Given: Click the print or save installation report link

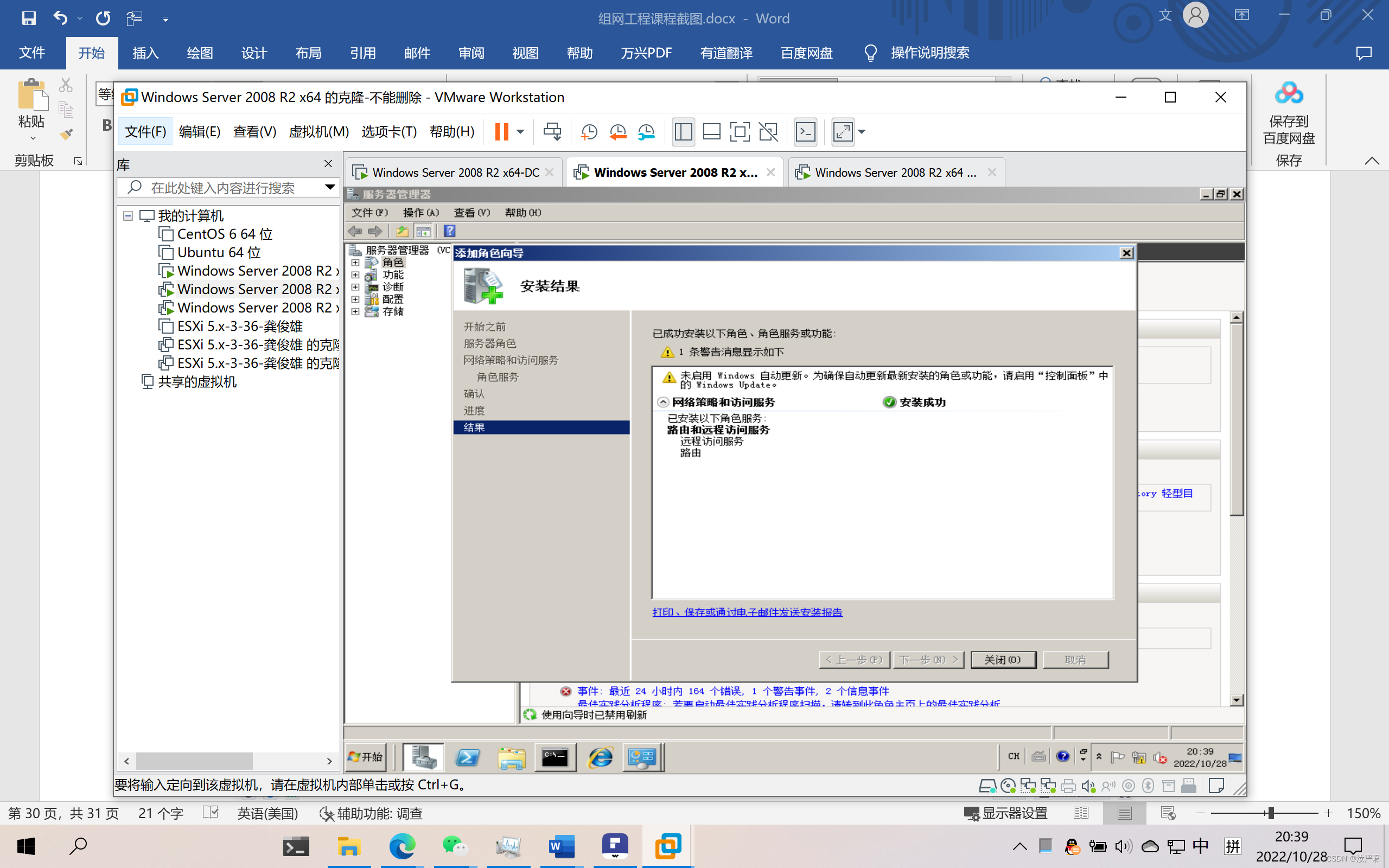Looking at the screenshot, I should coord(747,612).
